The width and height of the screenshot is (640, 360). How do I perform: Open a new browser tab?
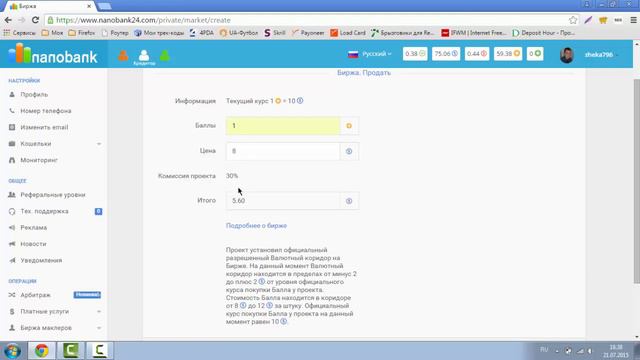click(x=104, y=6)
